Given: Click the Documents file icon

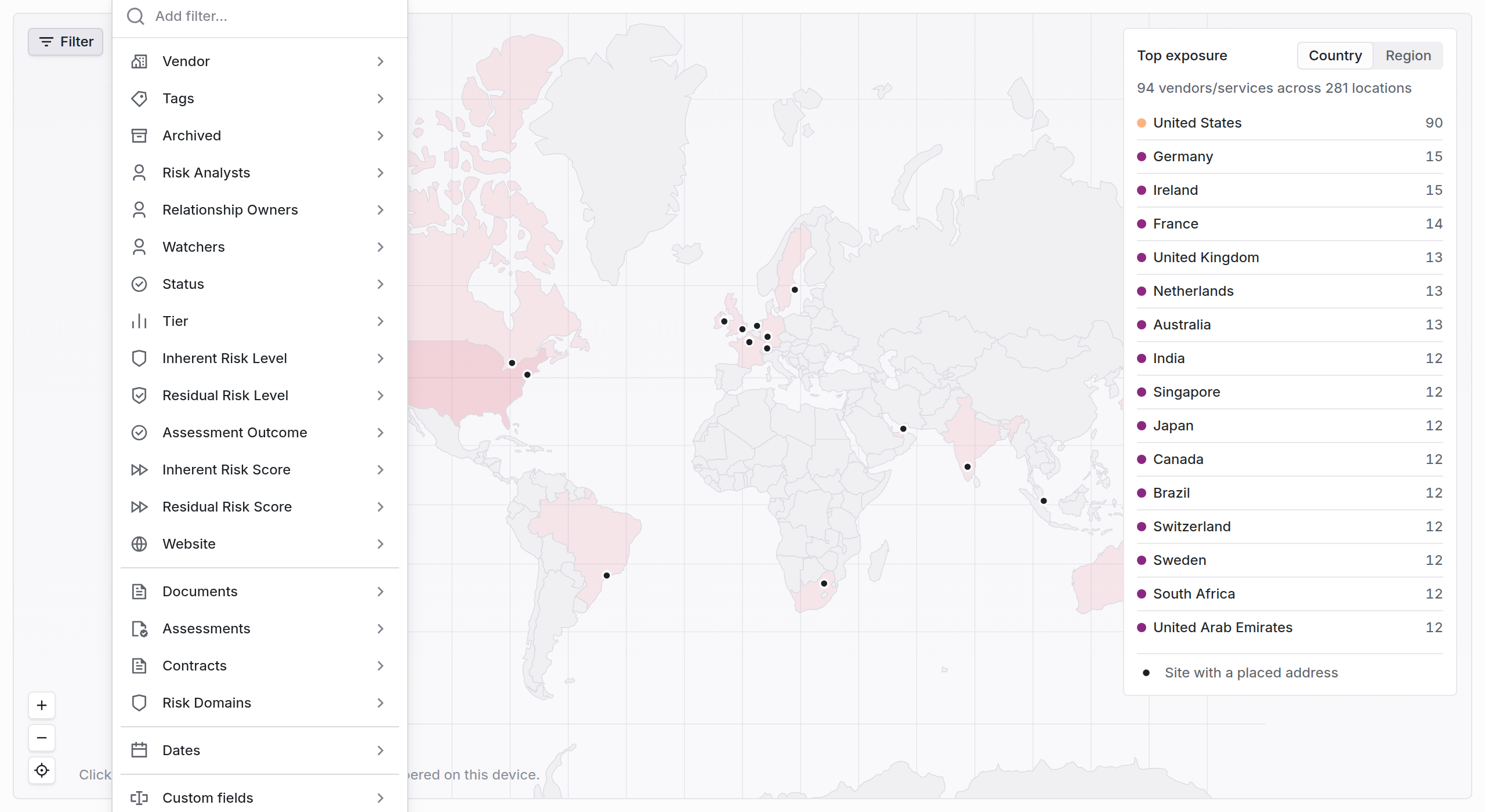Looking at the screenshot, I should (x=139, y=592).
